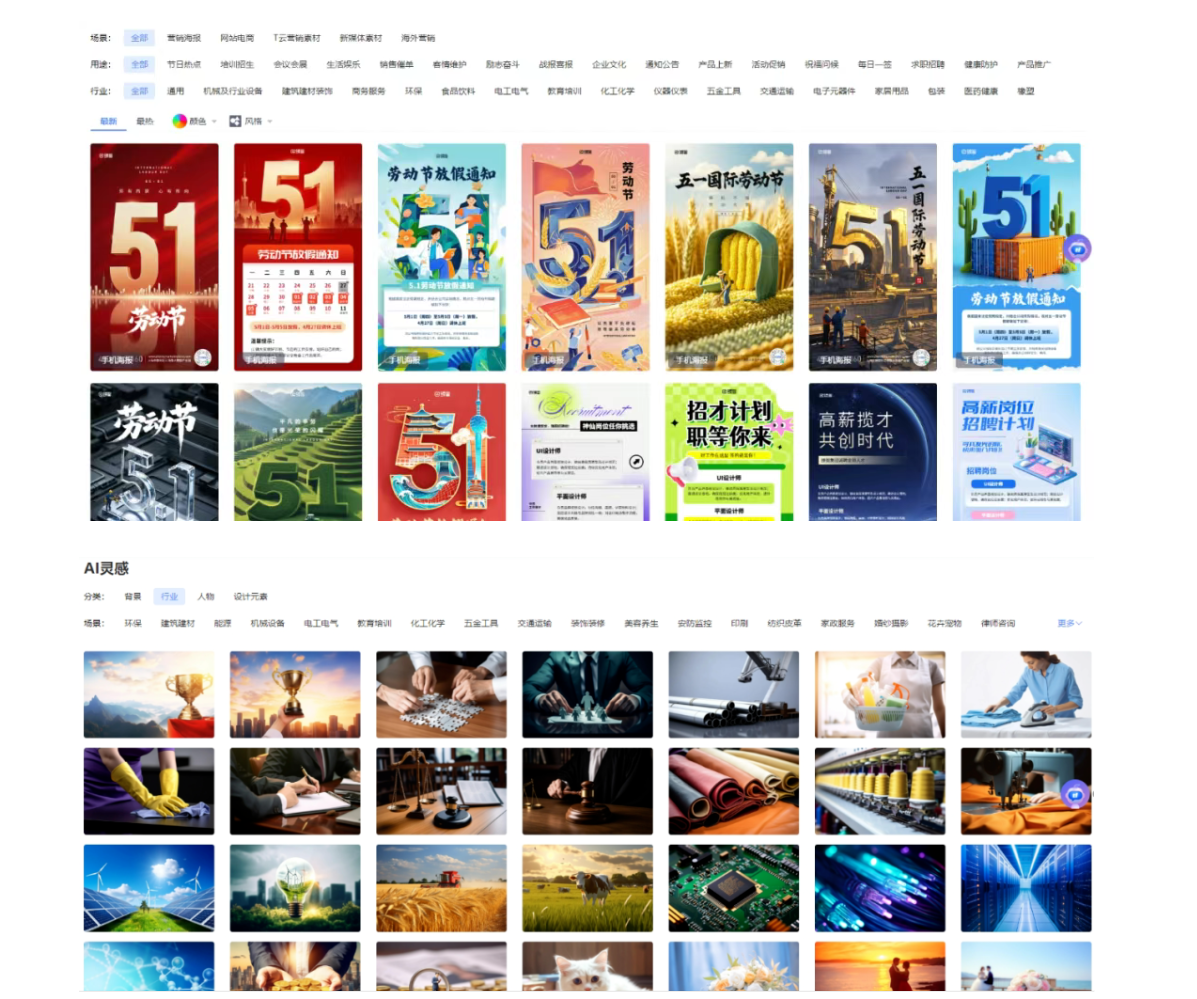Click the arrow icon on the Recruitment poster
Image resolution: width=1197 pixels, height=999 pixels.
pos(635,462)
